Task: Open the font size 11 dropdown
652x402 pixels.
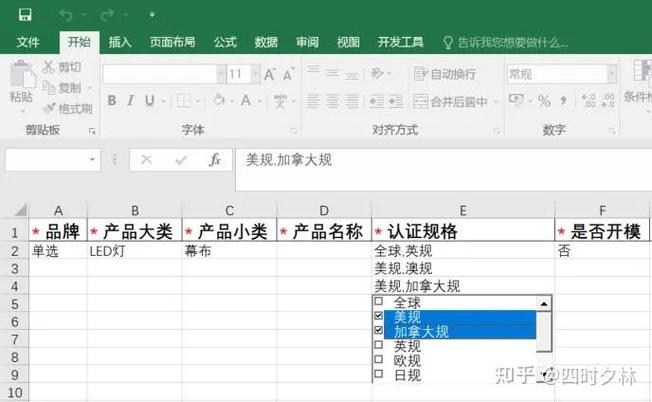Action: pyautogui.click(x=255, y=74)
